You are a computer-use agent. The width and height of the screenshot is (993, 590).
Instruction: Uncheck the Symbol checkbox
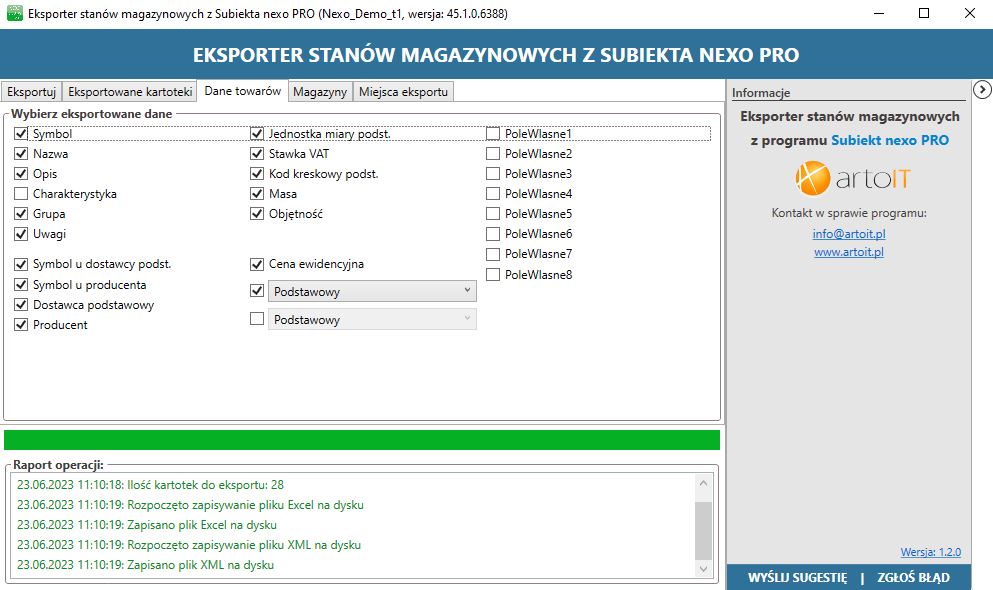coord(21,133)
